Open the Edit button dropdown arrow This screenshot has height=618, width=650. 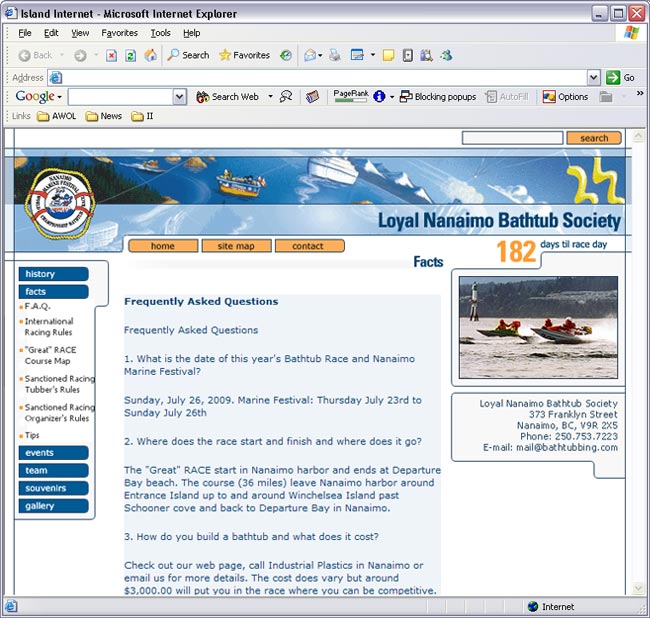[x=372, y=55]
